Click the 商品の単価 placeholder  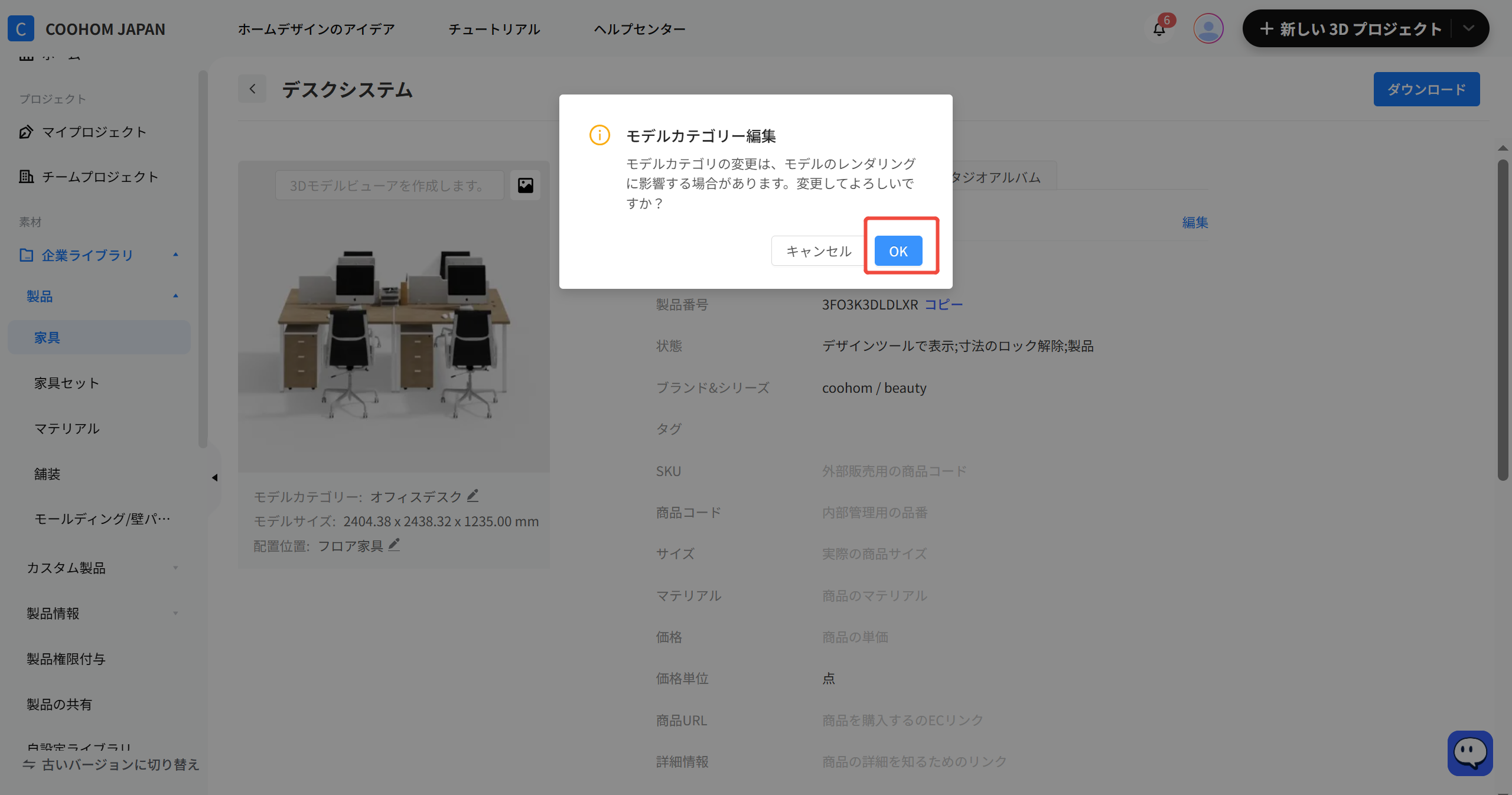click(x=855, y=637)
